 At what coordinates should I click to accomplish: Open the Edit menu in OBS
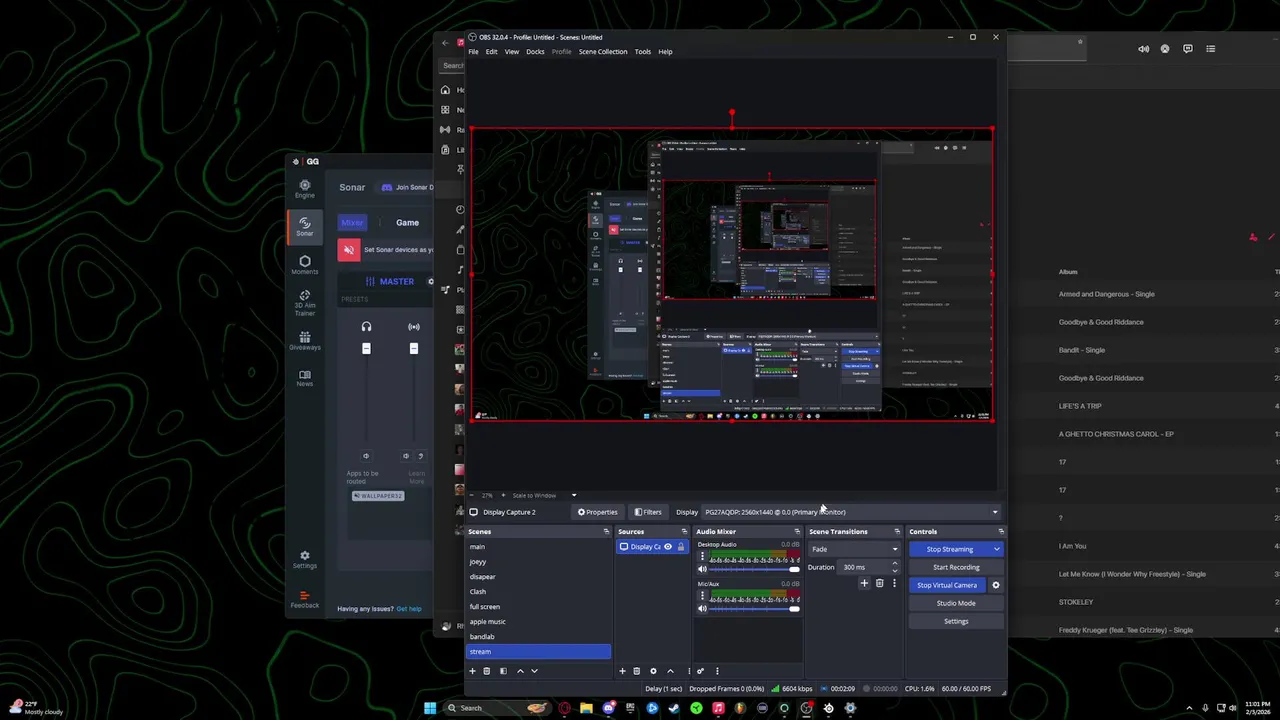point(491,51)
